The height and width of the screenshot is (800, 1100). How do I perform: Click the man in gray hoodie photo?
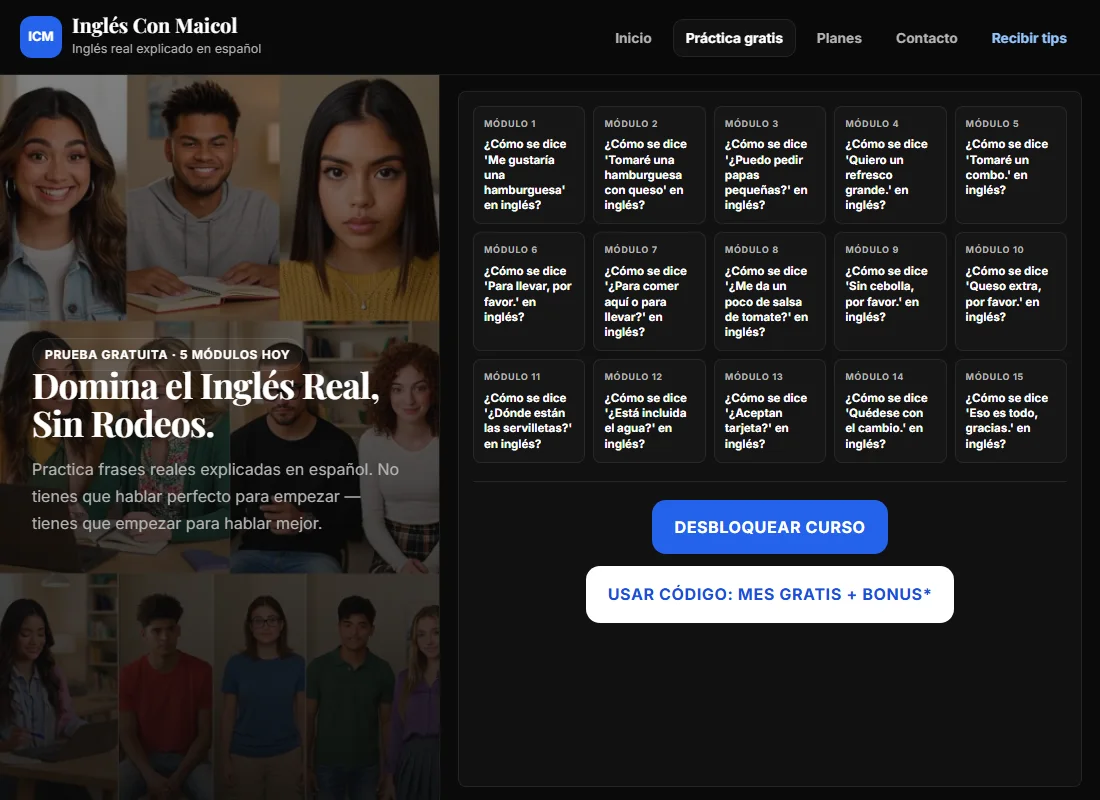click(x=203, y=198)
